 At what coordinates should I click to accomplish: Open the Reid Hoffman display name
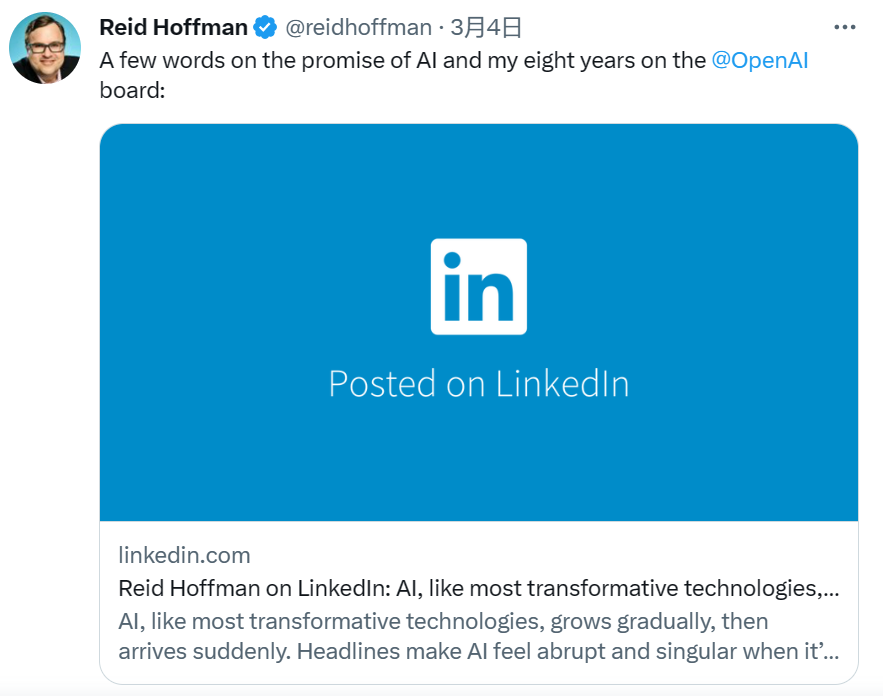[x=173, y=27]
